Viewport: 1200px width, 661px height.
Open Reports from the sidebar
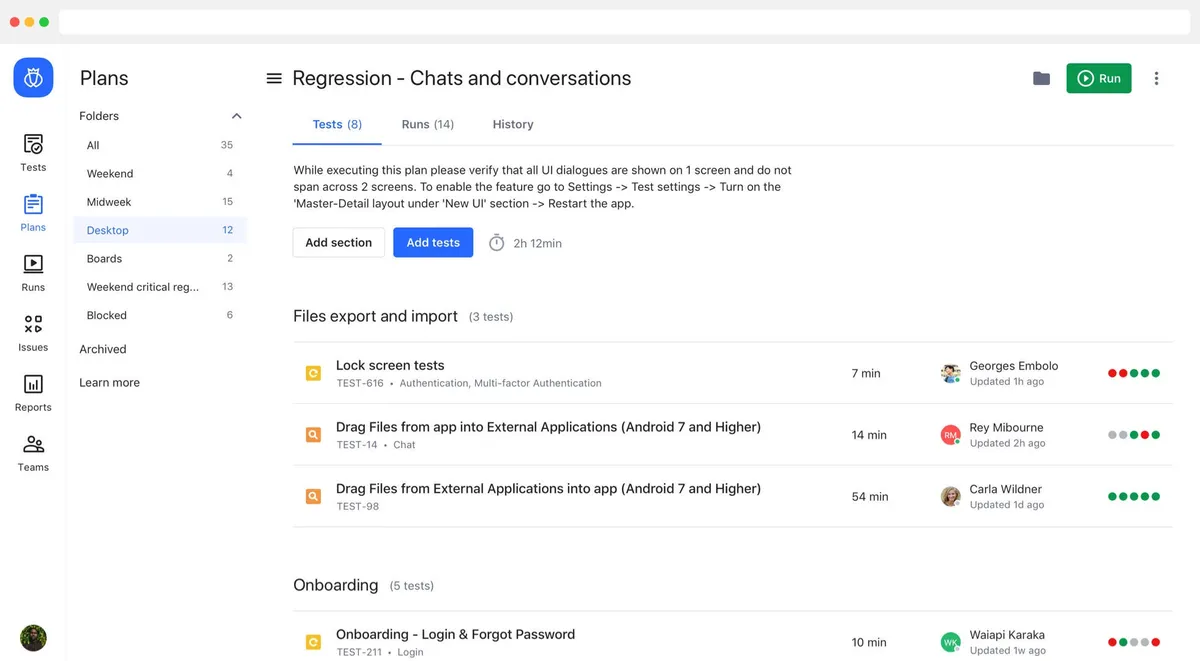pyautogui.click(x=33, y=392)
